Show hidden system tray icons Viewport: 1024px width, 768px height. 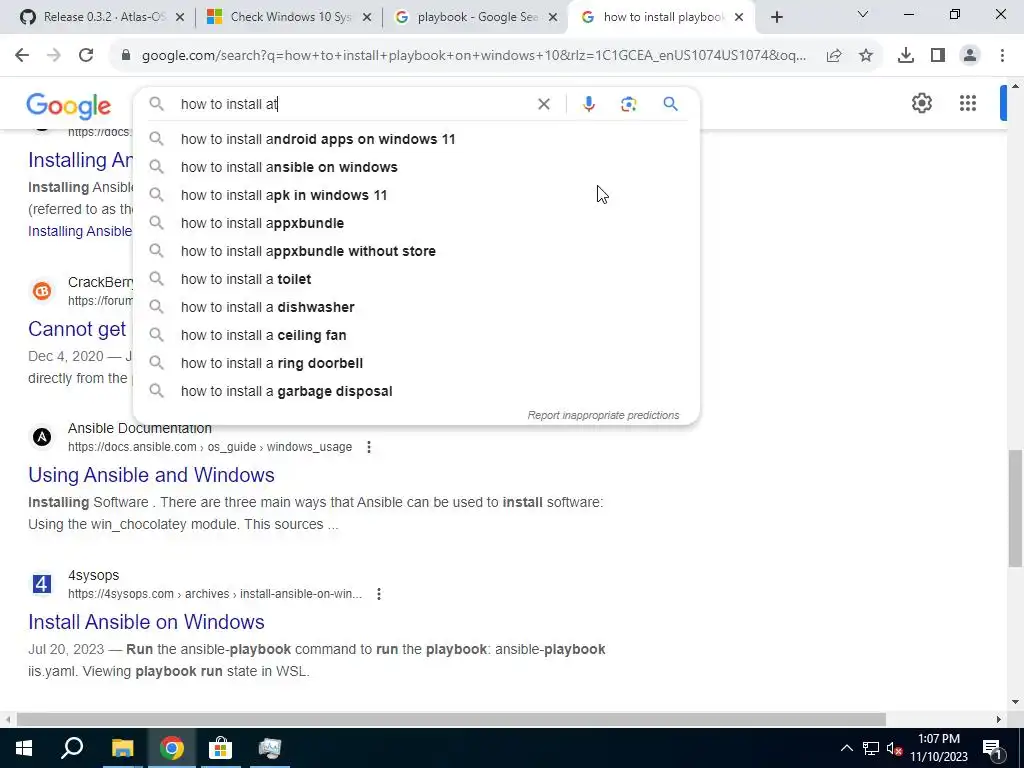click(x=846, y=748)
